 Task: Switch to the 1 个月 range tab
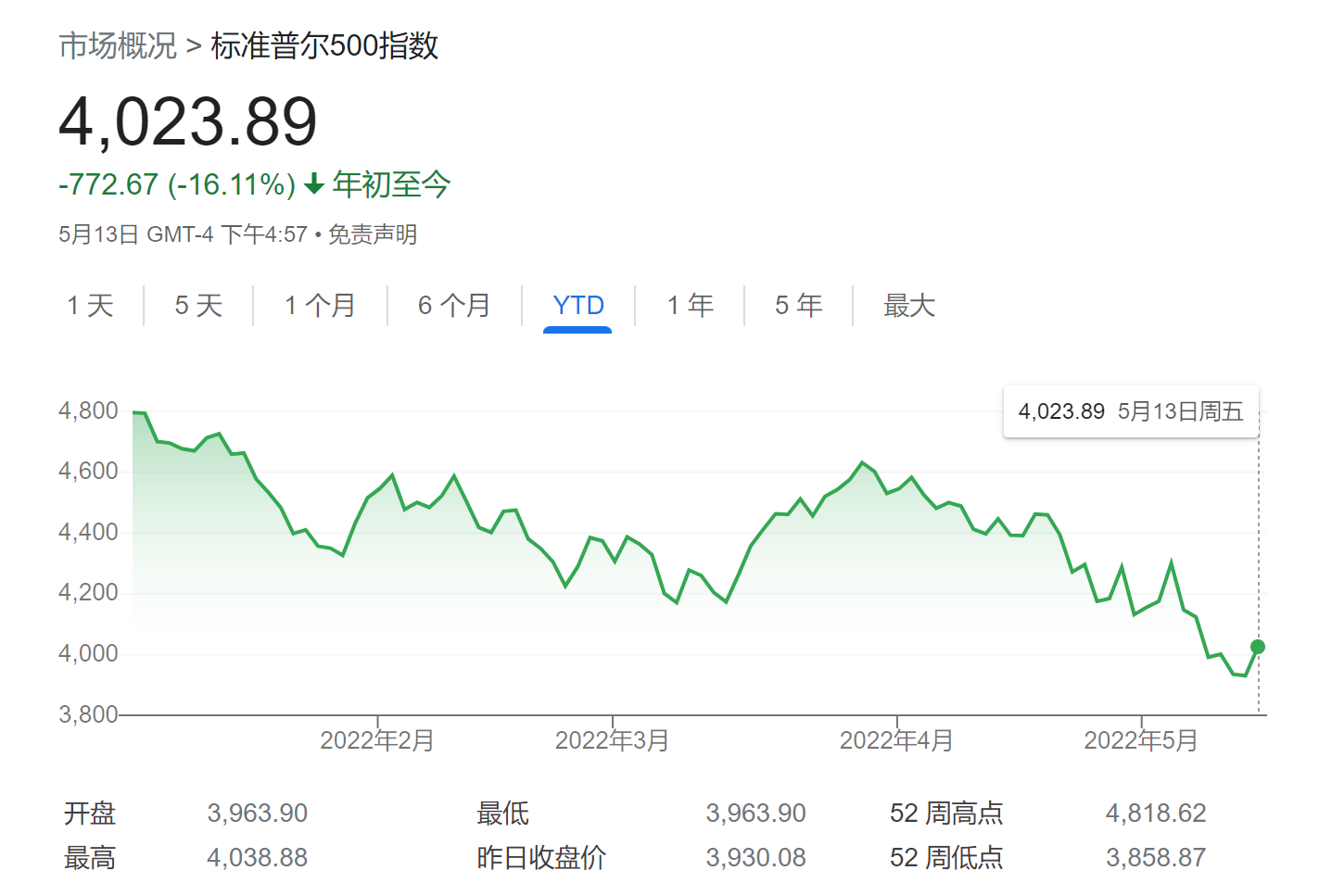click(x=320, y=306)
